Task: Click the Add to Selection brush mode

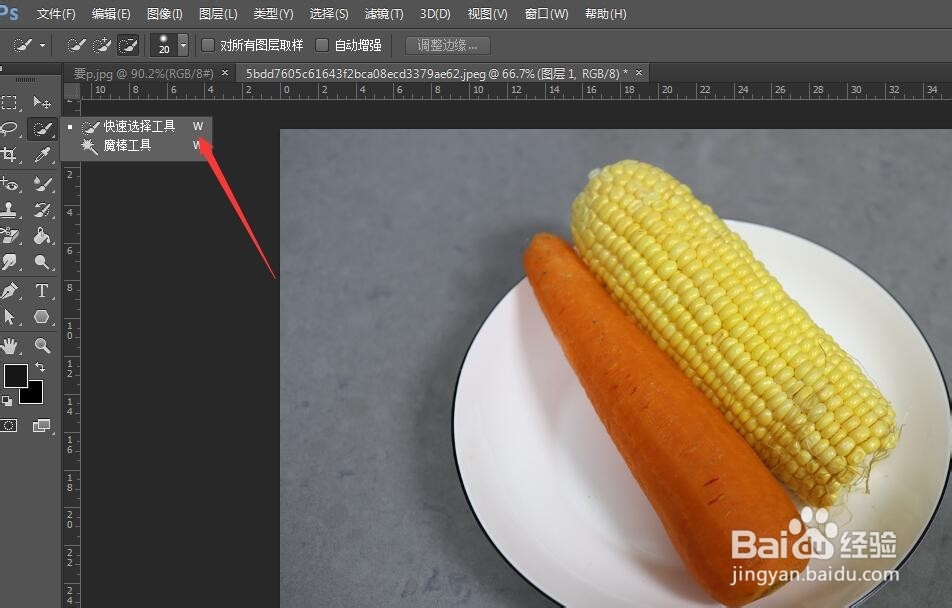Action: pyautogui.click(x=101, y=45)
